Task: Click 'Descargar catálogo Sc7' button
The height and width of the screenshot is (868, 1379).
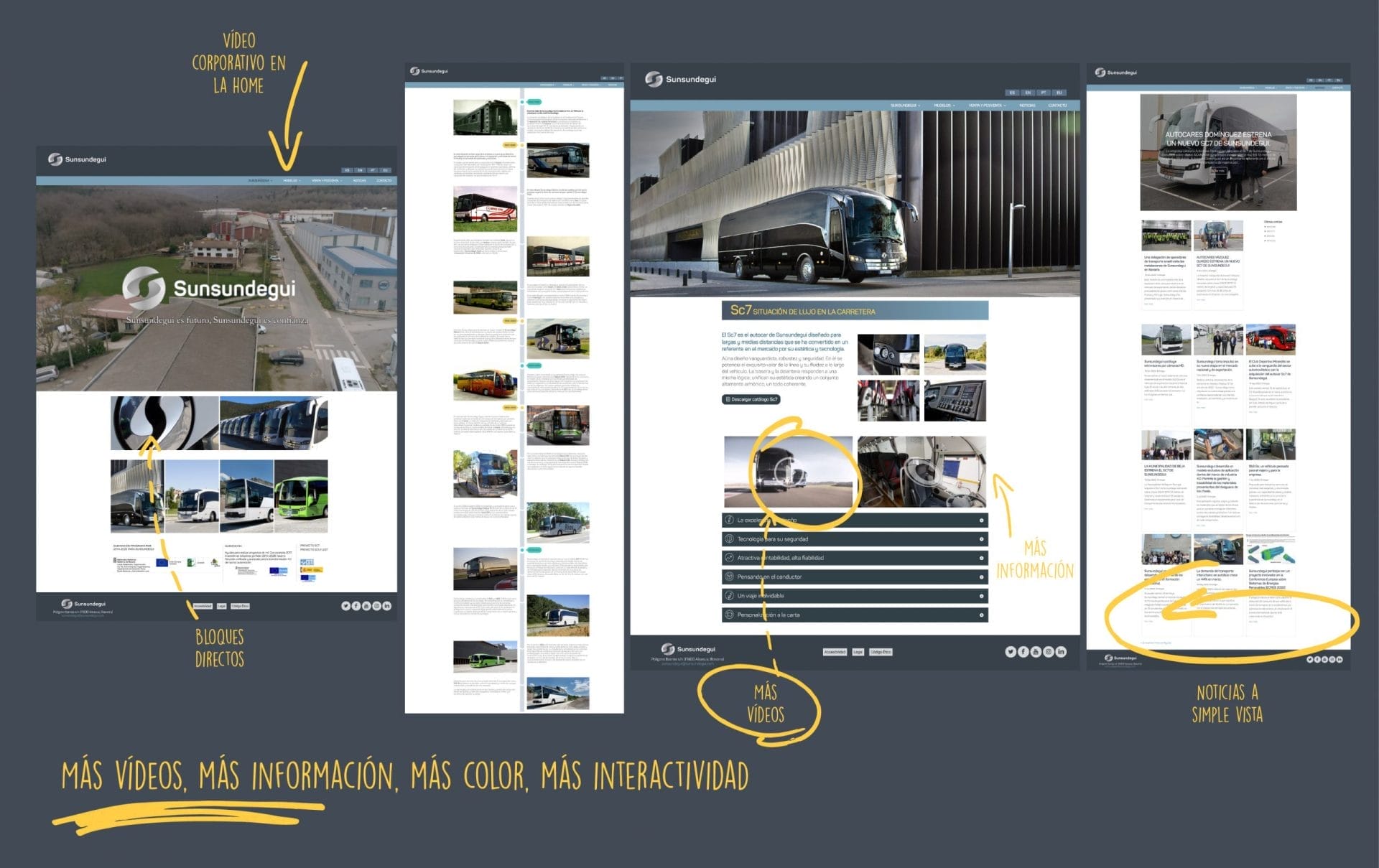Action: [751, 399]
